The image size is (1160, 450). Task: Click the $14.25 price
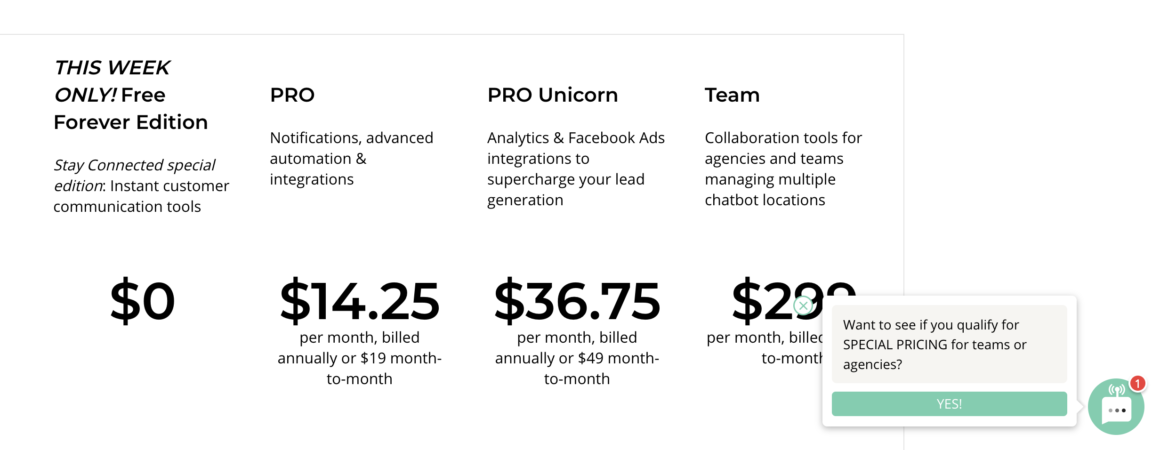359,301
